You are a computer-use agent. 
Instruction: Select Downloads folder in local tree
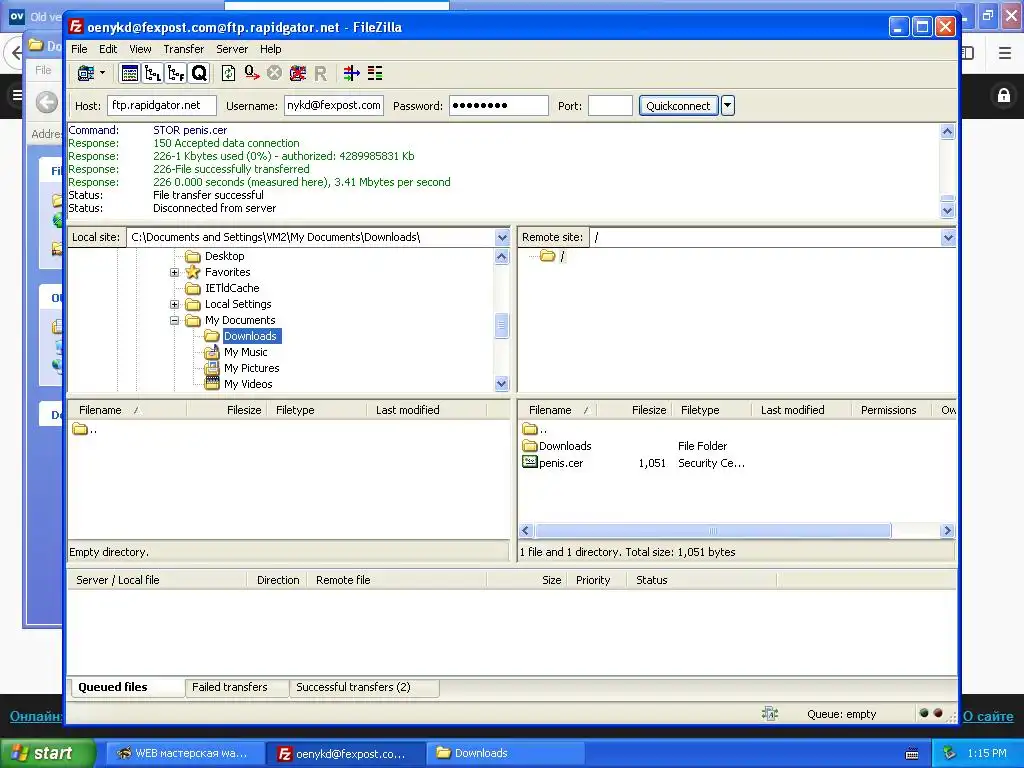251,336
